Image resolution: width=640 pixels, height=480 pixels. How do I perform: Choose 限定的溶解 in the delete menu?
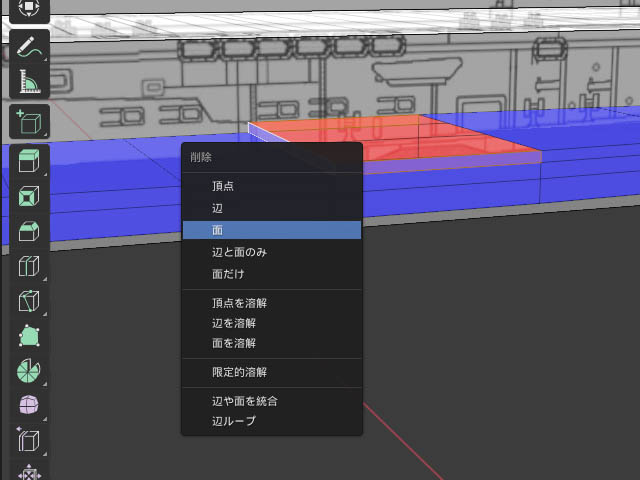[272, 372]
